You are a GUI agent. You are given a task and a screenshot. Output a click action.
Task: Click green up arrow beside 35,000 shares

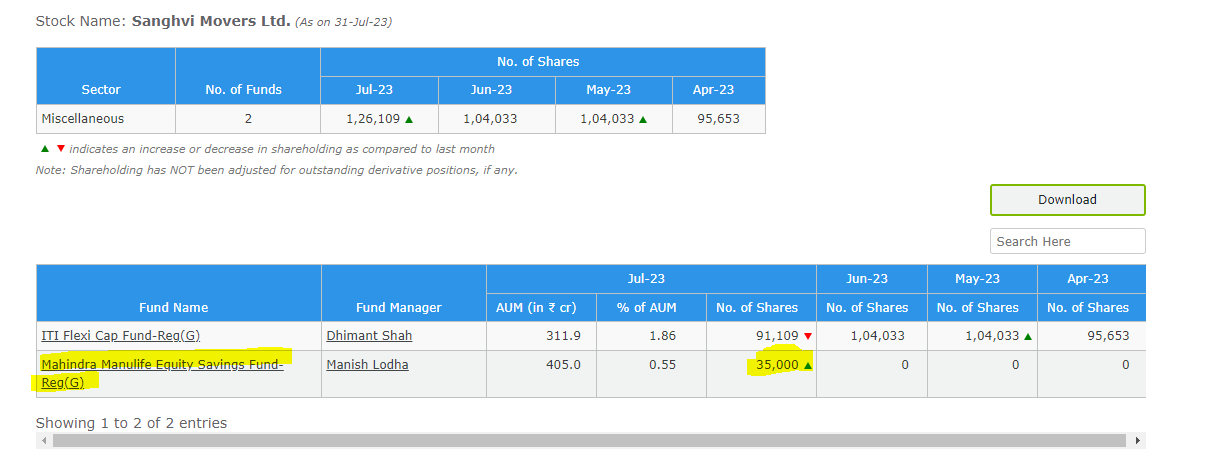click(x=808, y=365)
